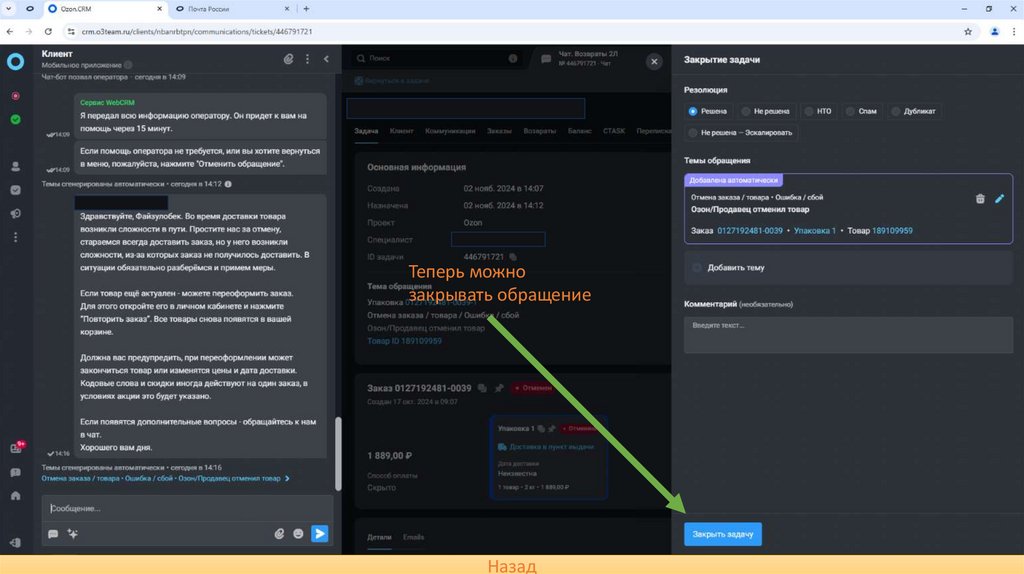Click the info icon next to Мобильное приложение
Screen dimensions: 1024x574
coord(128,65)
